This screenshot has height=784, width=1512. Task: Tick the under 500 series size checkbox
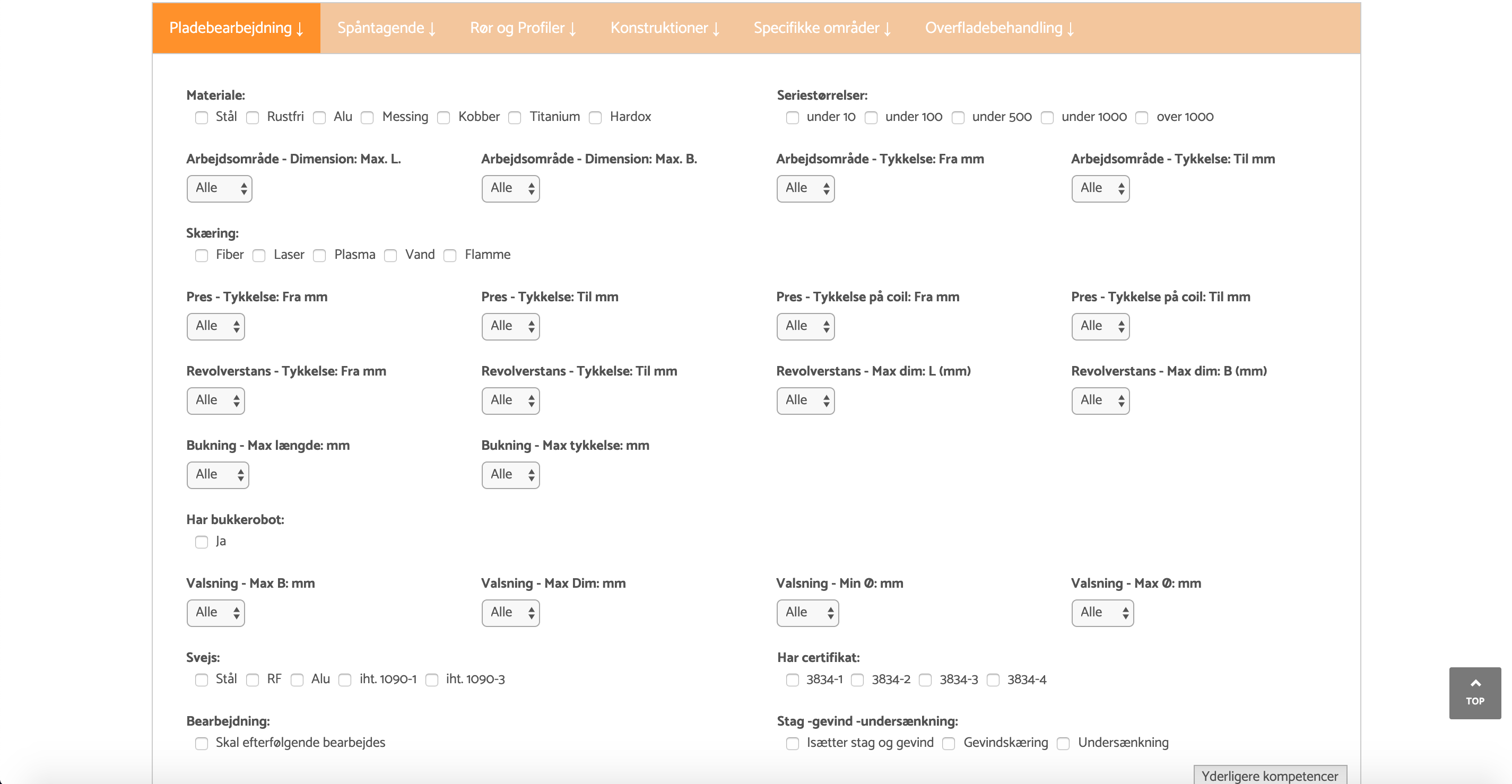(x=958, y=117)
